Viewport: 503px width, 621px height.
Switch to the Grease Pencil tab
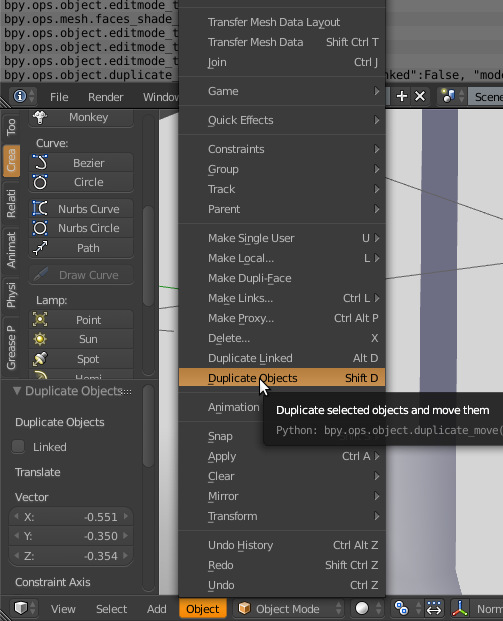(x=11, y=347)
